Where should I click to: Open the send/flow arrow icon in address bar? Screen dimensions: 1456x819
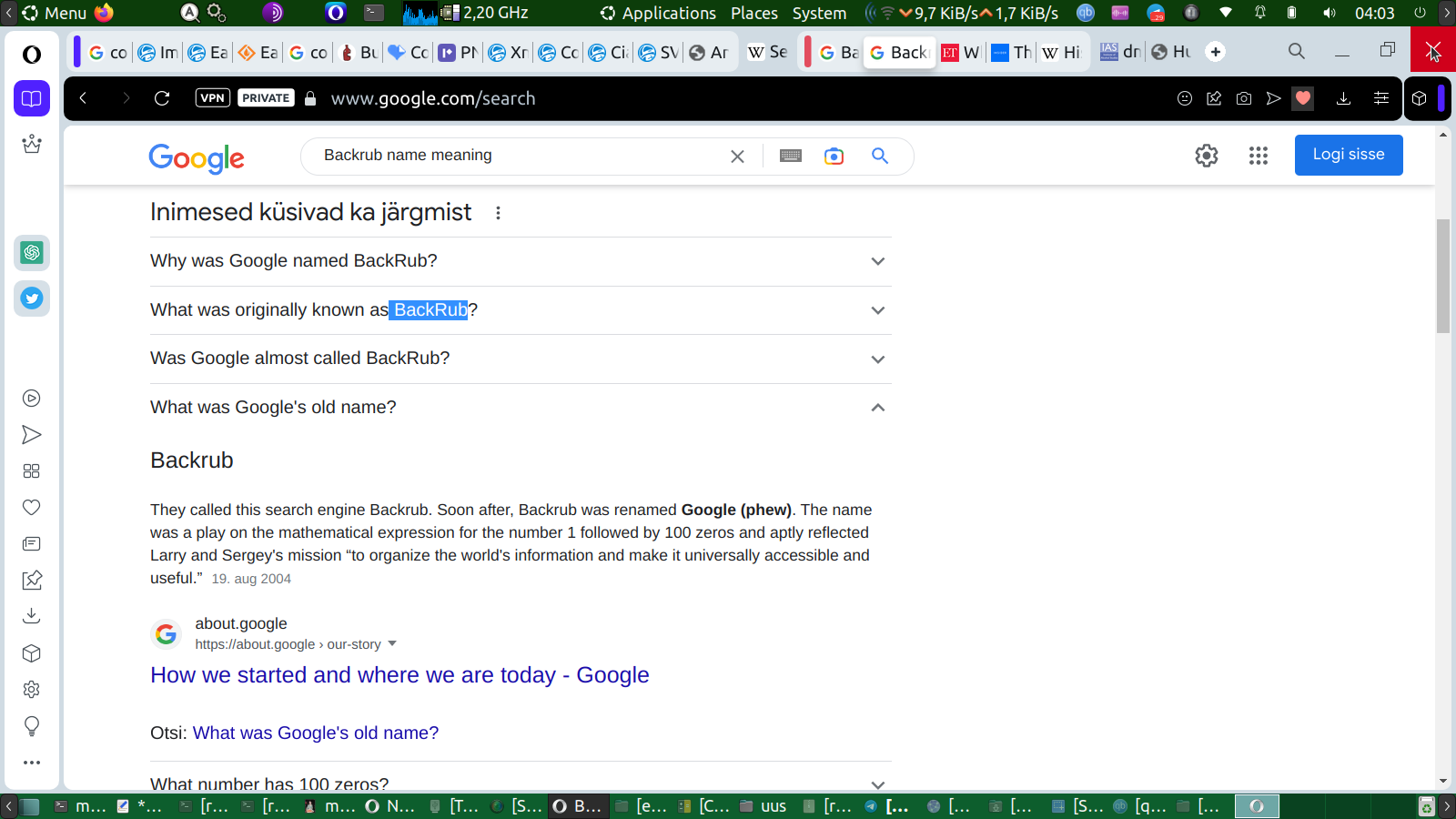click(1273, 98)
